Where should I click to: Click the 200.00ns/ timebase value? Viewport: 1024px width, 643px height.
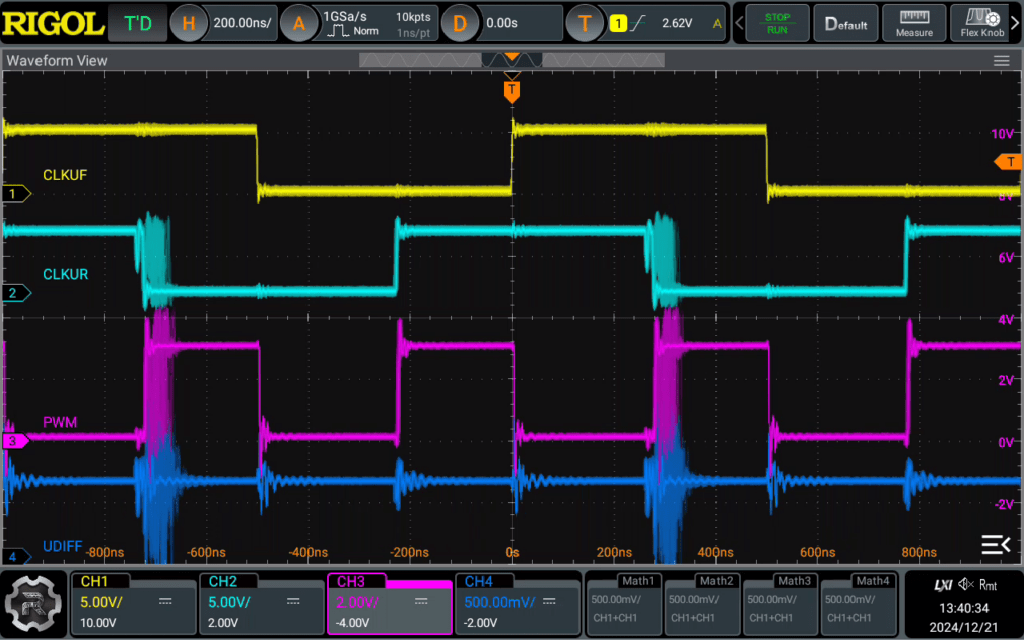click(242, 23)
